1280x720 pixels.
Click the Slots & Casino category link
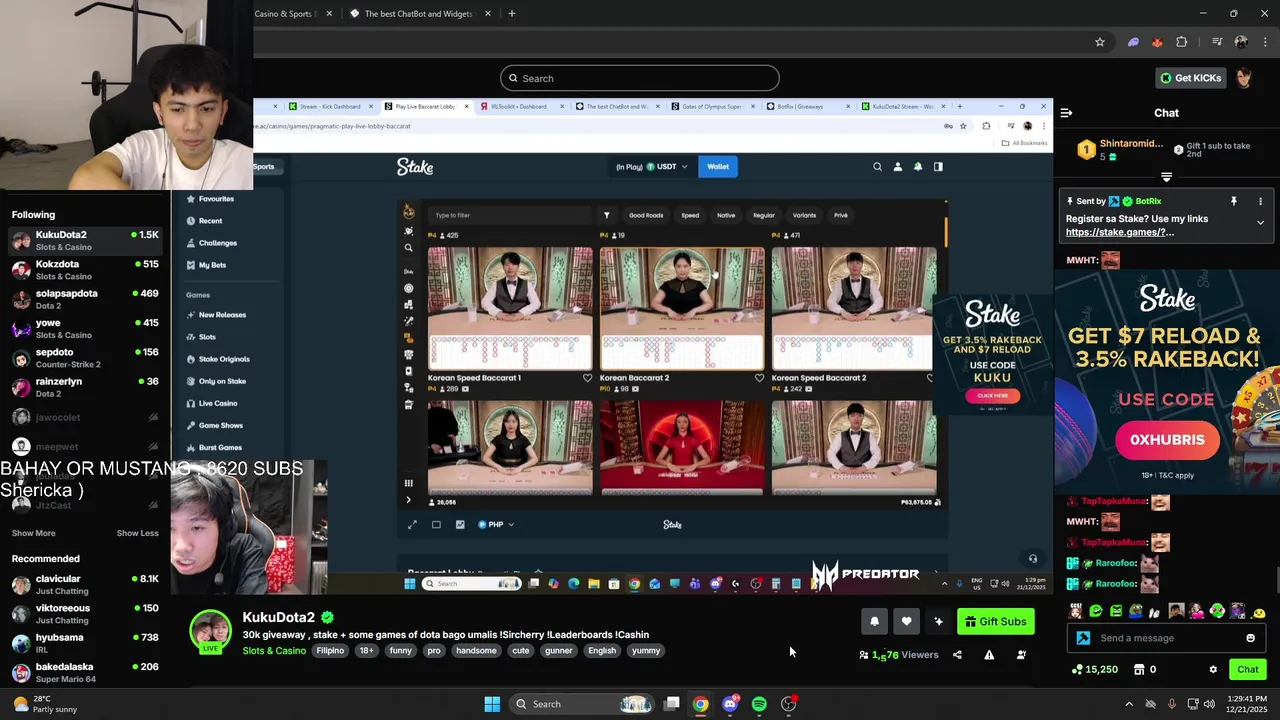pyautogui.click(x=274, y=651)
